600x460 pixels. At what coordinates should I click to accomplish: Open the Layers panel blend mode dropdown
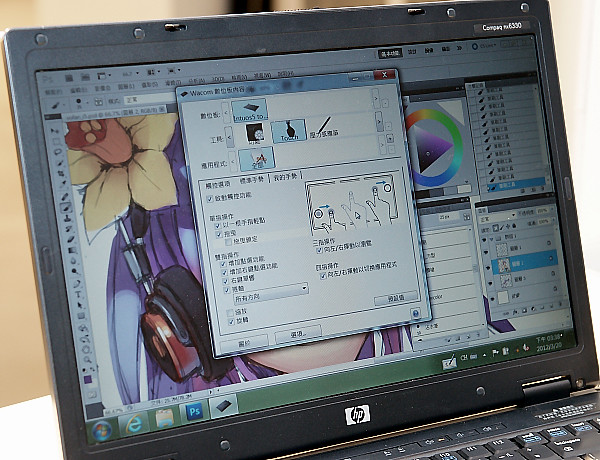tap(497, 218)
